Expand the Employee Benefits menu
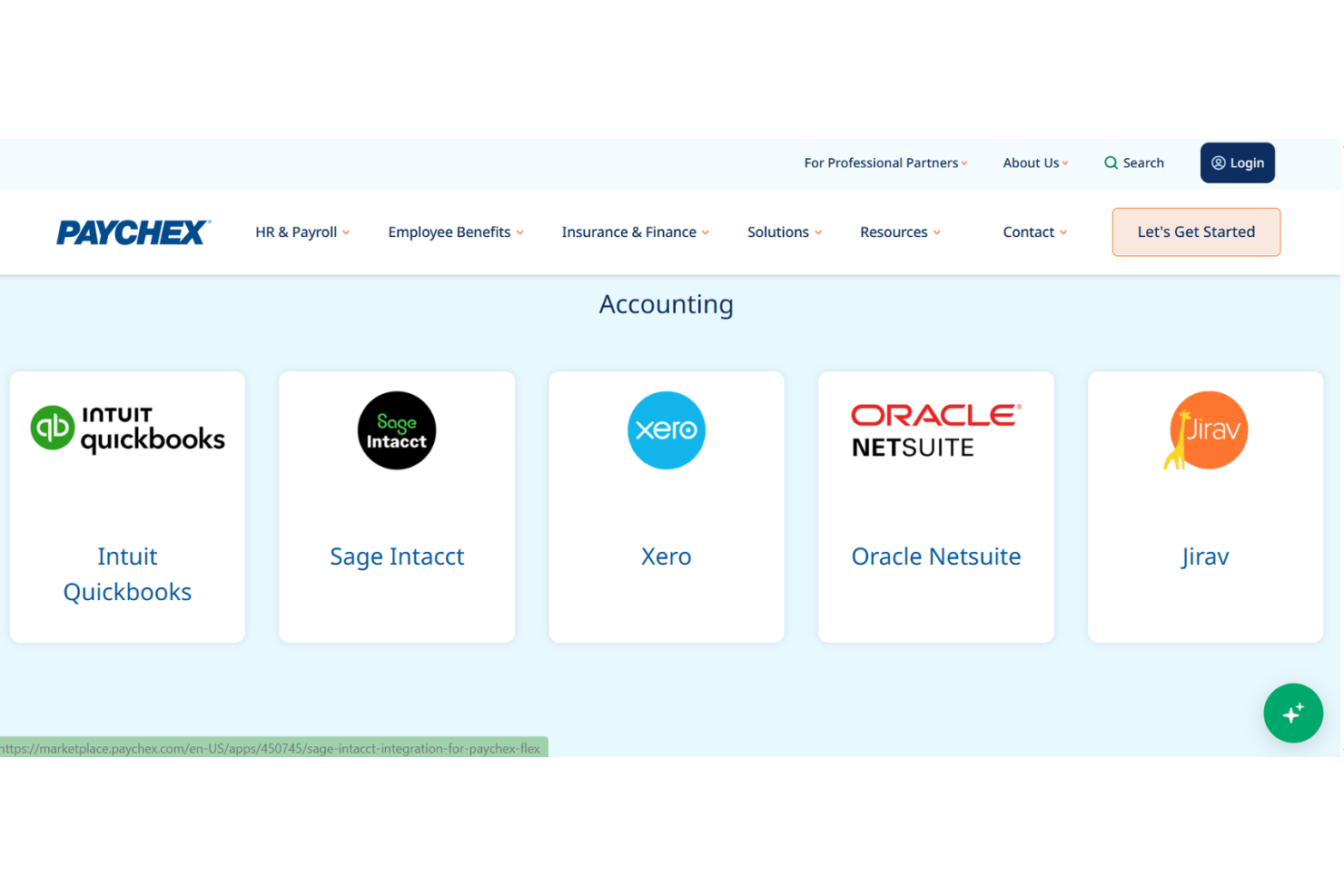 (456, 232)
